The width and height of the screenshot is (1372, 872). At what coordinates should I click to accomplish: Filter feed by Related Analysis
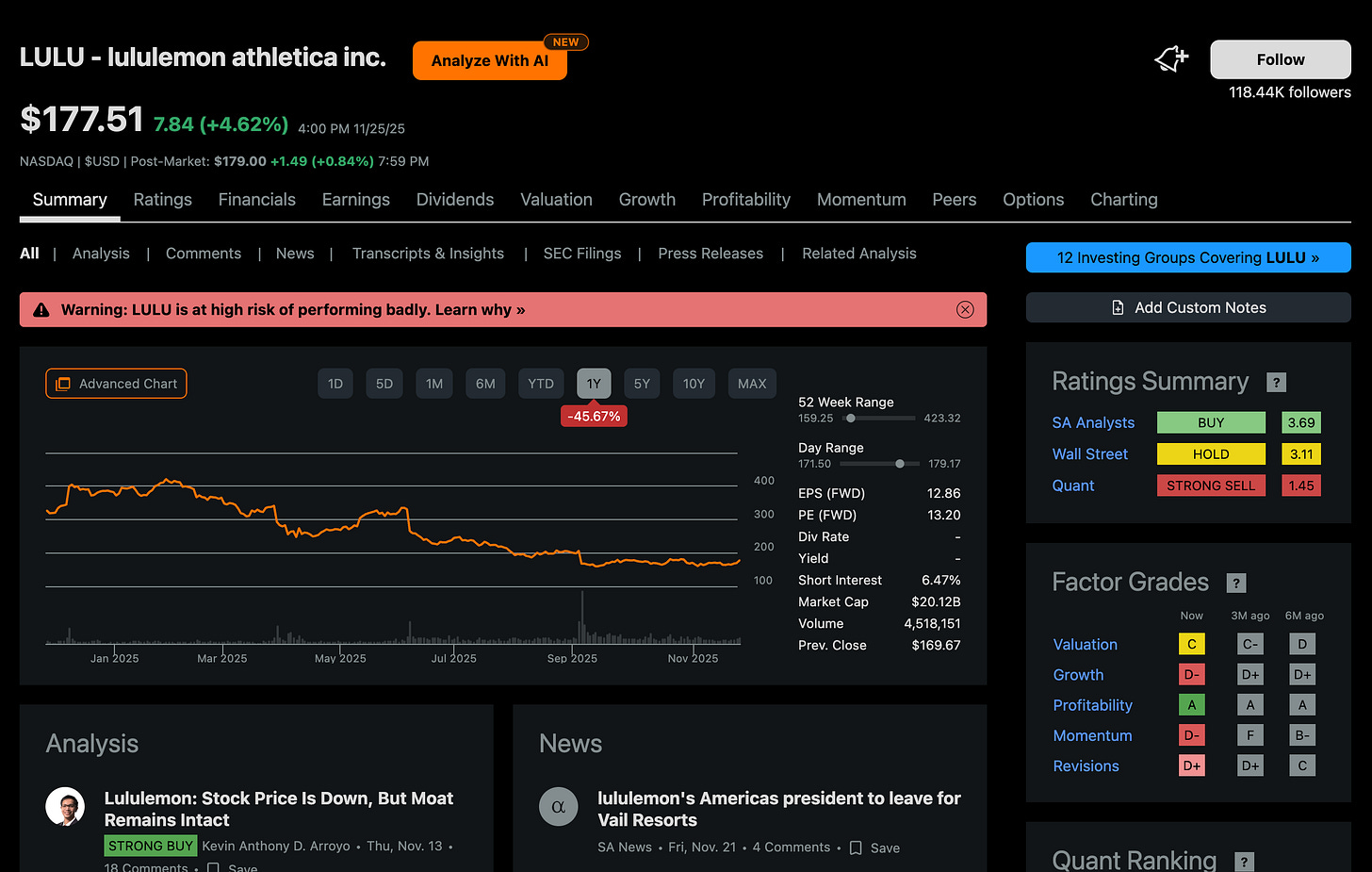[859, 254]
